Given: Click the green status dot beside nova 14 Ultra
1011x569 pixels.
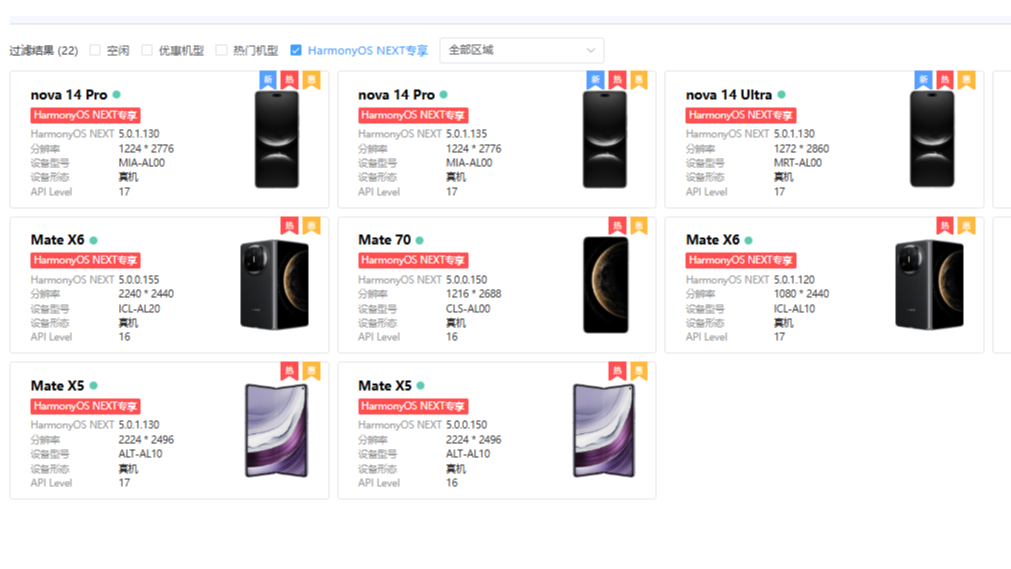Looking at the screenshot, I should point(781,95).
